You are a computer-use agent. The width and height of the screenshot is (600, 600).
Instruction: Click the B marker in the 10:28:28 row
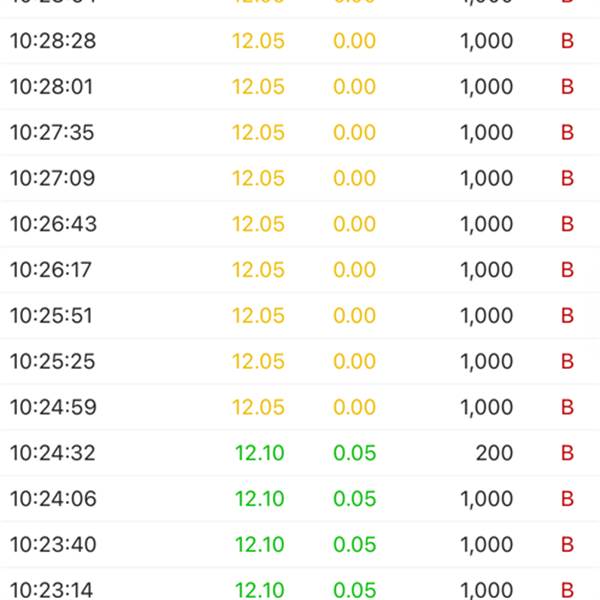[567, 41]
